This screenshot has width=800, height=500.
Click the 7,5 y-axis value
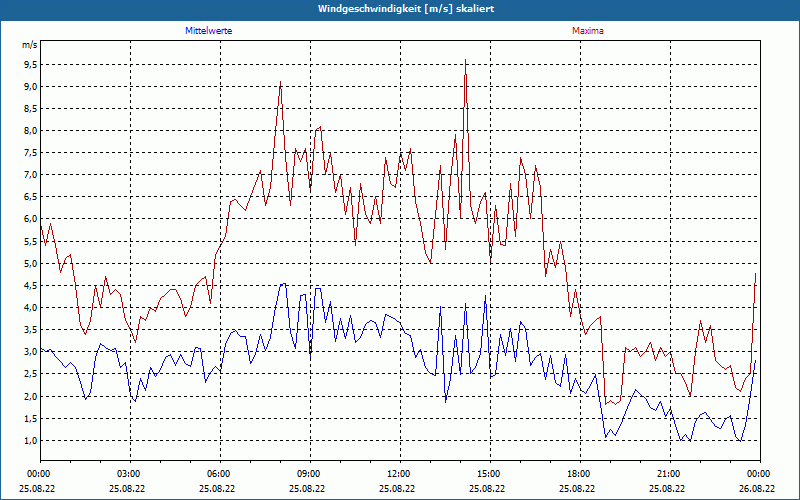point(31,153)
